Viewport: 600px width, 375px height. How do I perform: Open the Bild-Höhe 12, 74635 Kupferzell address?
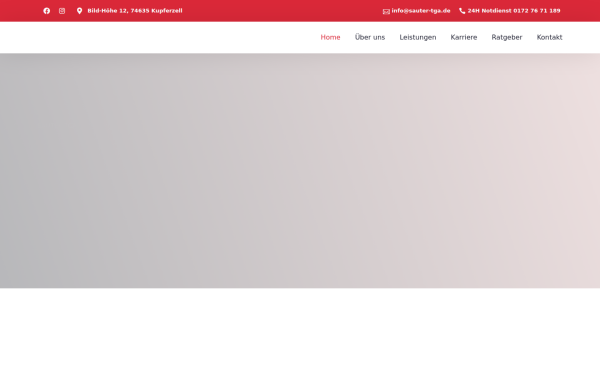click(135, 11)
